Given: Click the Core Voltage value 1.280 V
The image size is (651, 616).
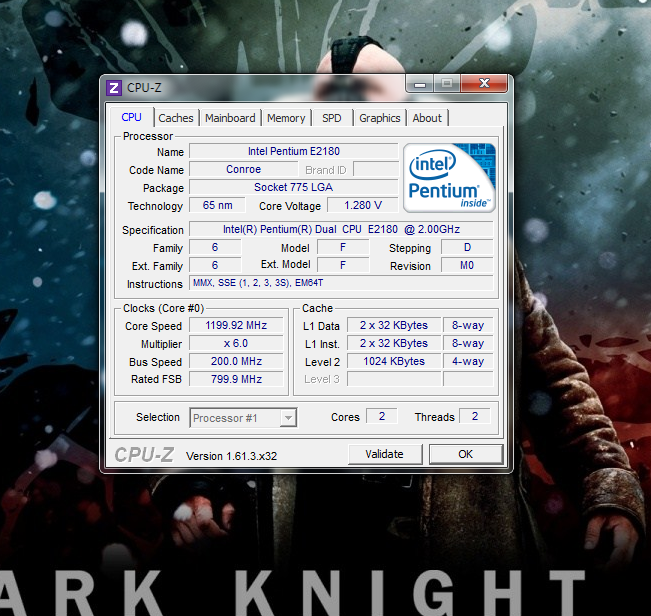Looking at the screenshot, I should click(363, 205).
